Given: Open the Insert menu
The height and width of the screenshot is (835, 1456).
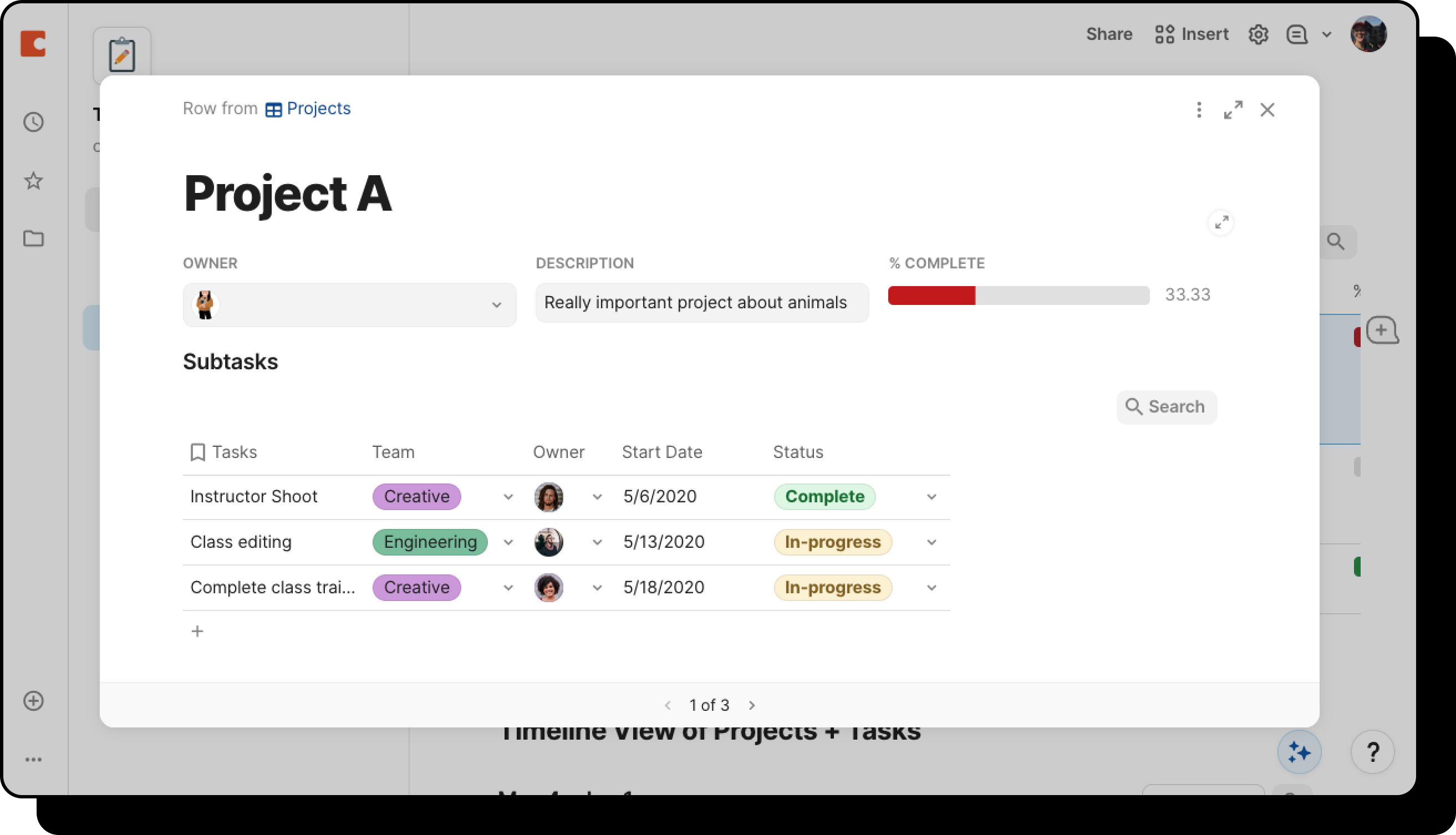Looking at the screenshot, I should 1192,34.
